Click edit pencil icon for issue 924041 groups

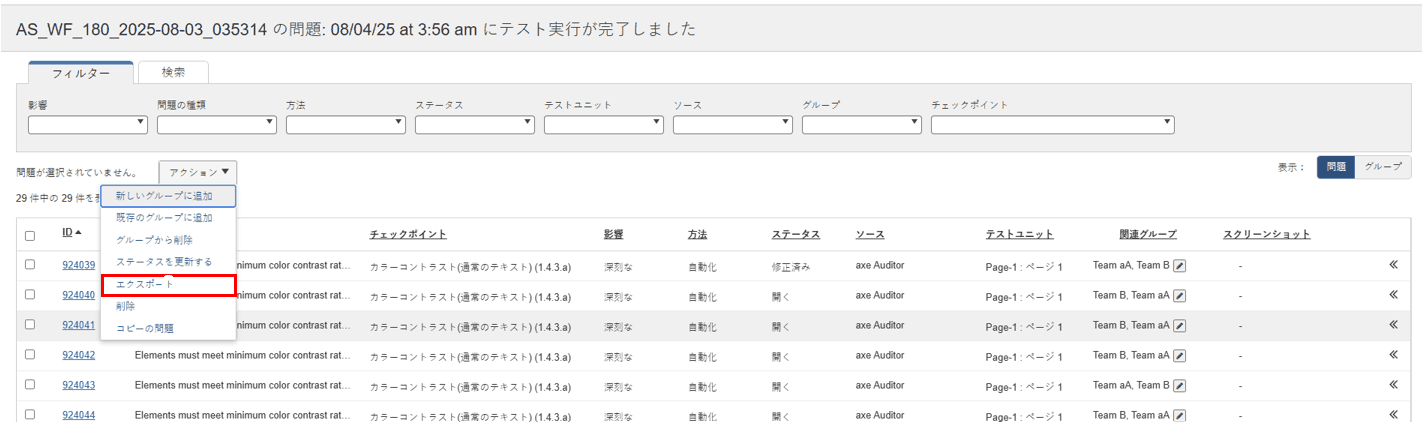1179,325
